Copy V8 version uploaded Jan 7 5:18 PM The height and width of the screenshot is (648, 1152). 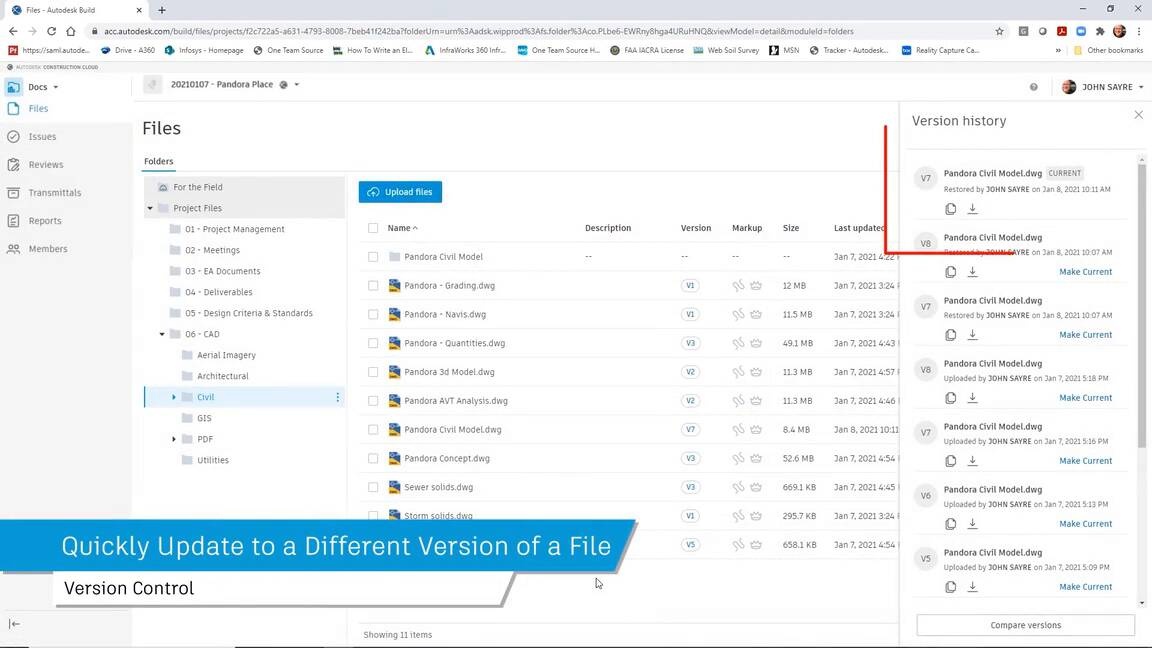(x=951, y=397)
